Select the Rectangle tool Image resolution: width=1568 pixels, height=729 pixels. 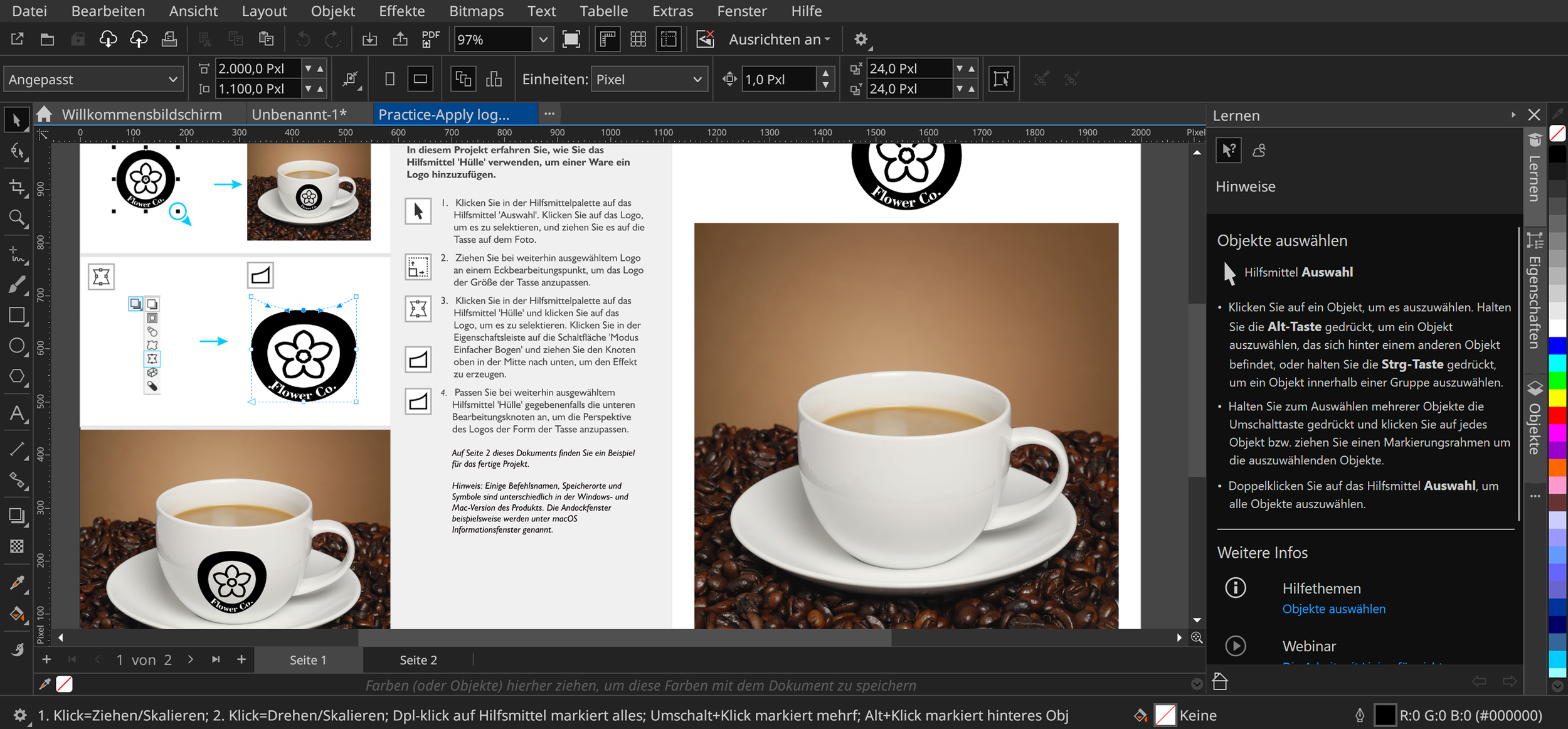(x=17, y=315)
